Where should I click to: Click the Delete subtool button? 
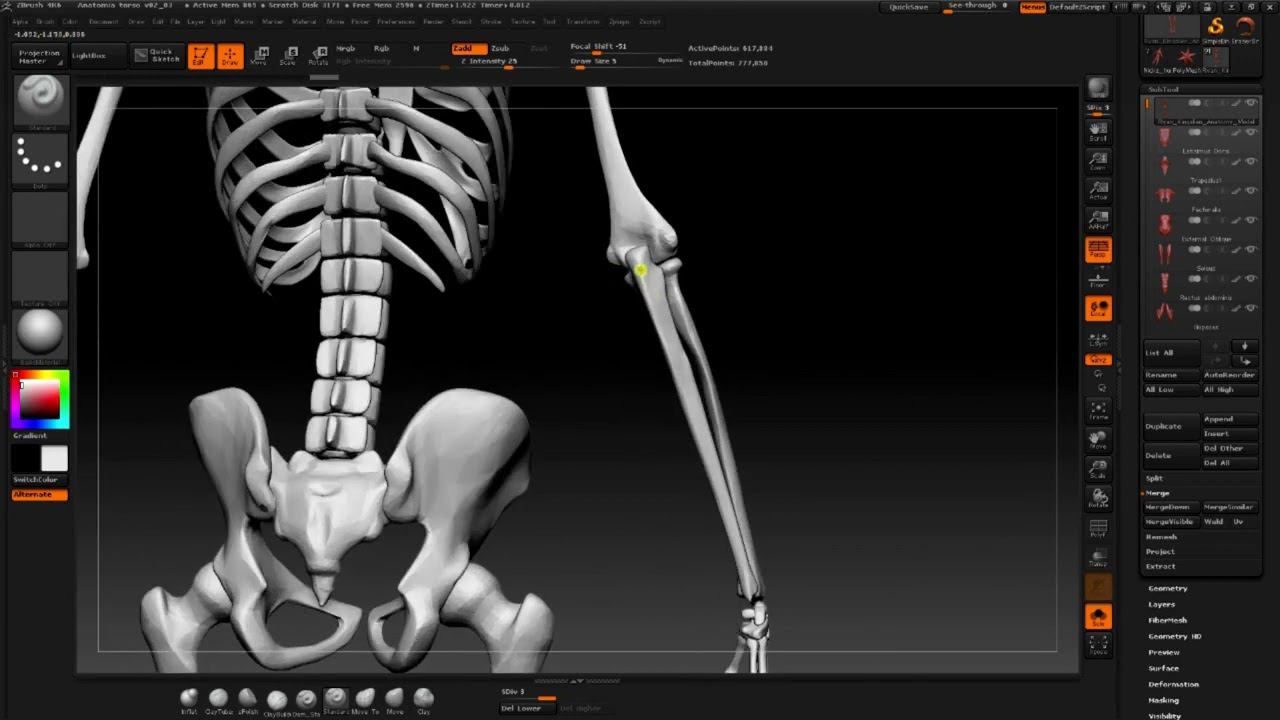(1171, 455)
